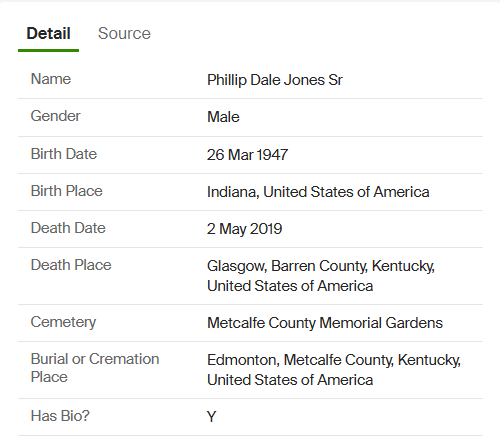Click death date 2 May 2019
The height and width of the screenshot is (439, 500).
244,229
